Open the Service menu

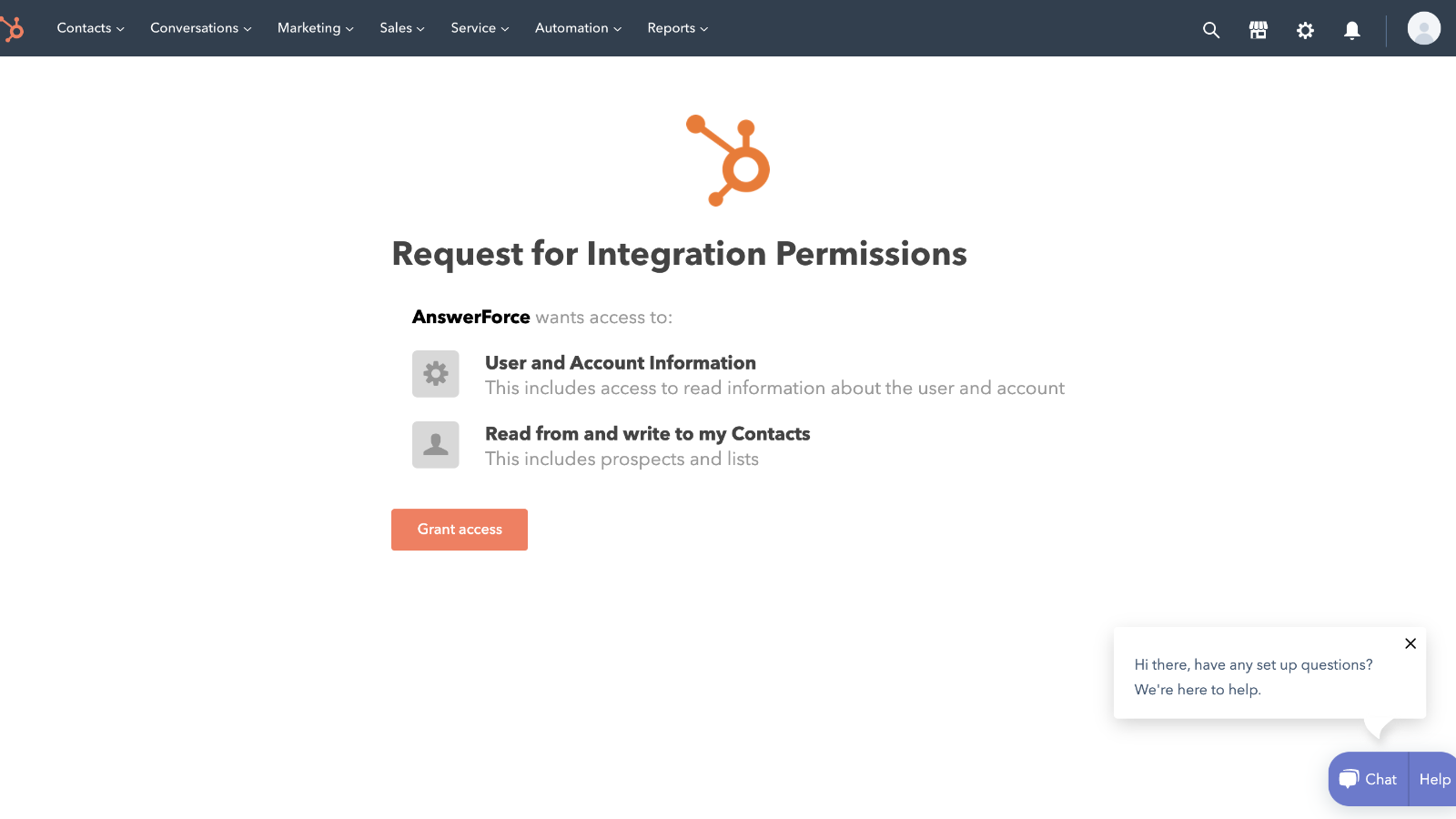[479, 28]
